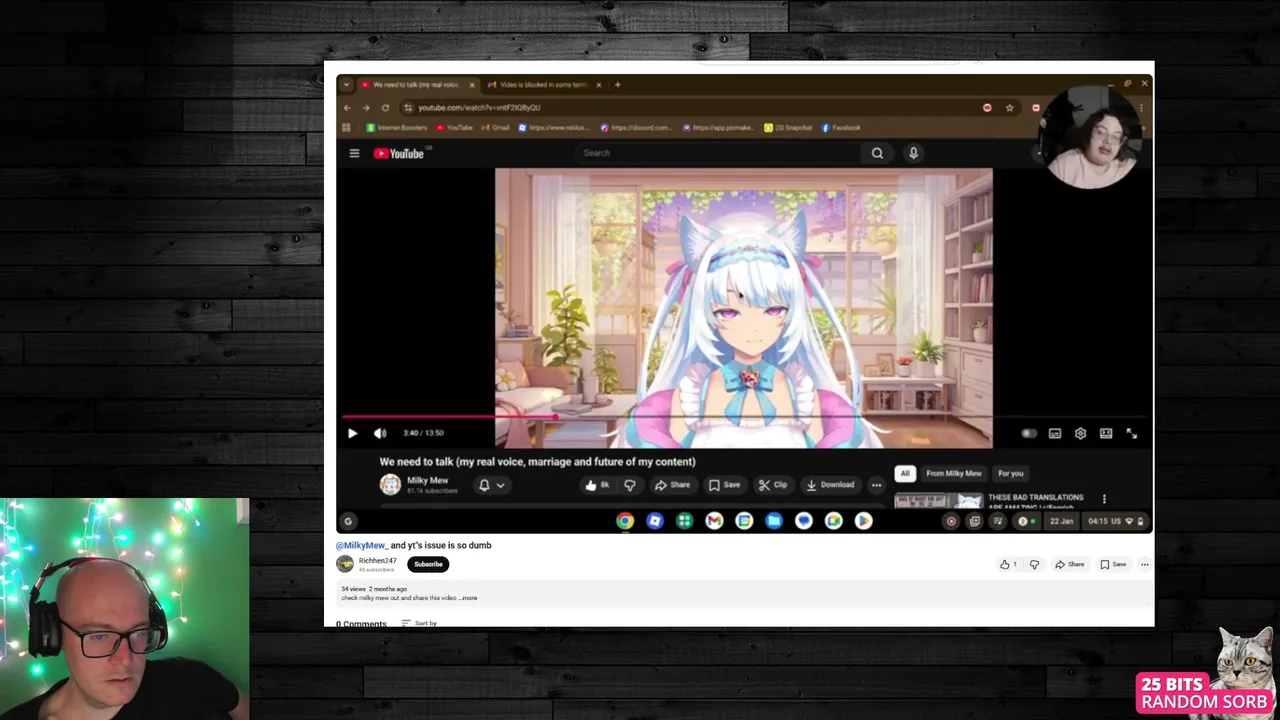This screenshot has height=720, width=1280.
Task: Toggle the autoplay switch in player
Action: tap(1029, 433)
